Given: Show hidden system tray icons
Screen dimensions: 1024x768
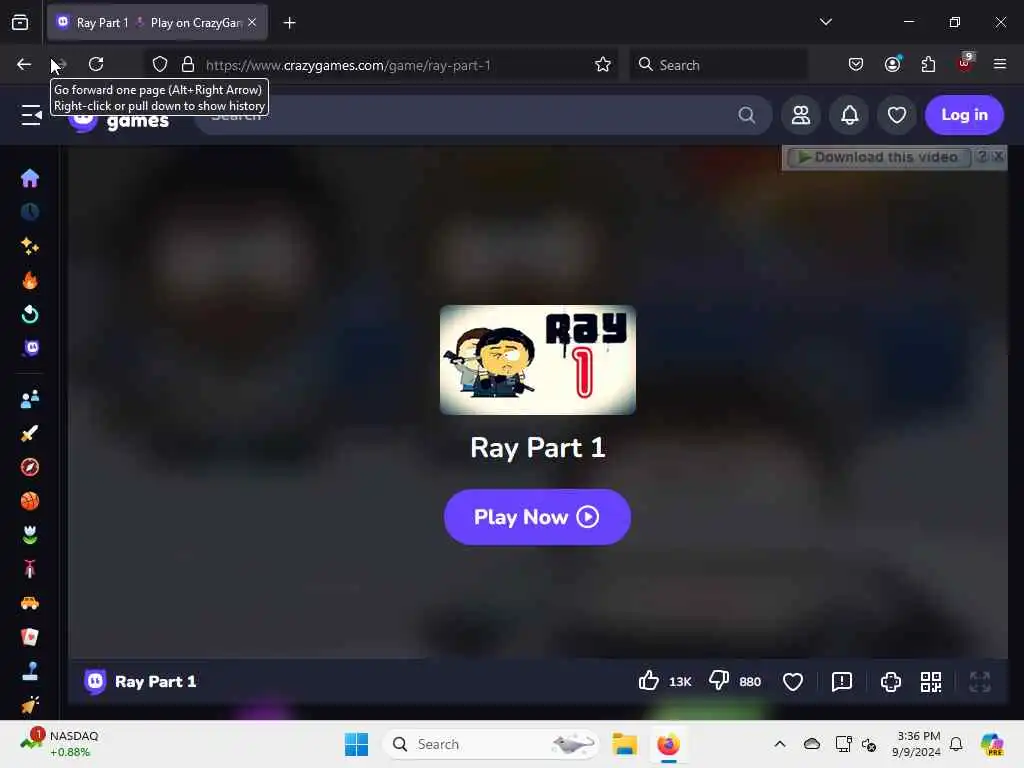Looking at the screenshot, I should [780, 744].
